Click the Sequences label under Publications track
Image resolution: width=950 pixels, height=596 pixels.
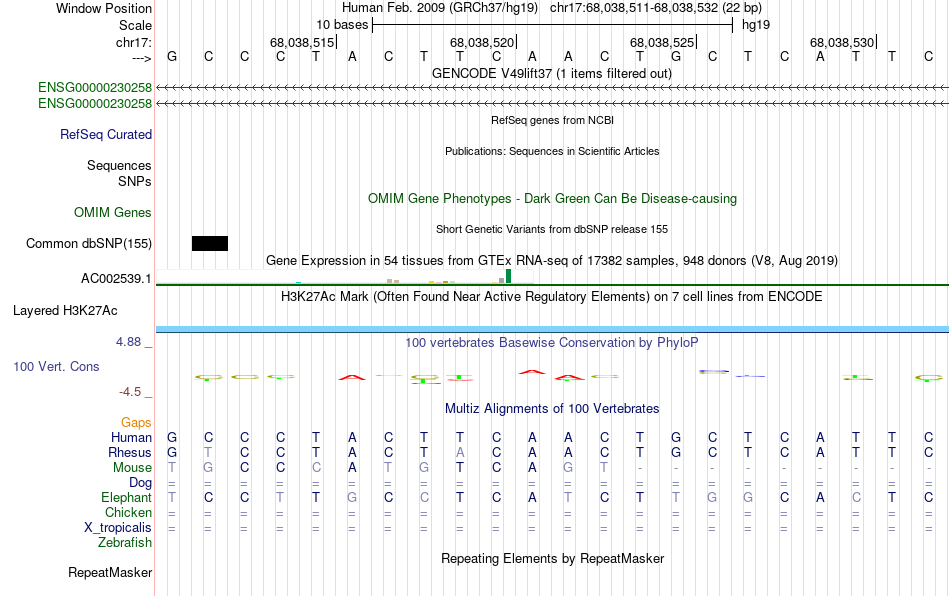119,165
